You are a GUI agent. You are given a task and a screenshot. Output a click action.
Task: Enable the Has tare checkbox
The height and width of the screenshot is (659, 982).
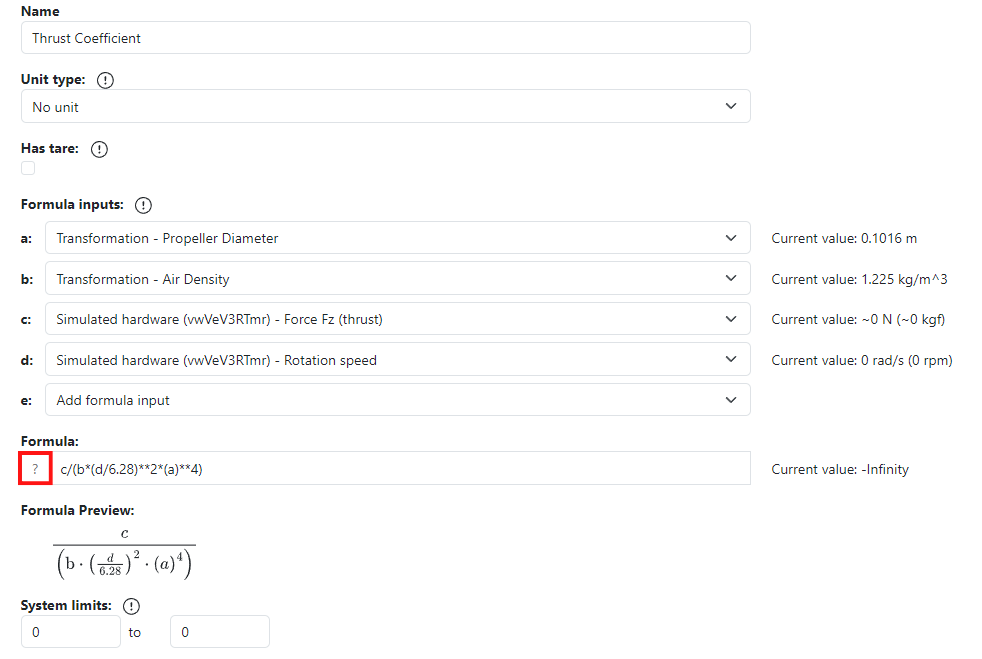coord(26,168)
